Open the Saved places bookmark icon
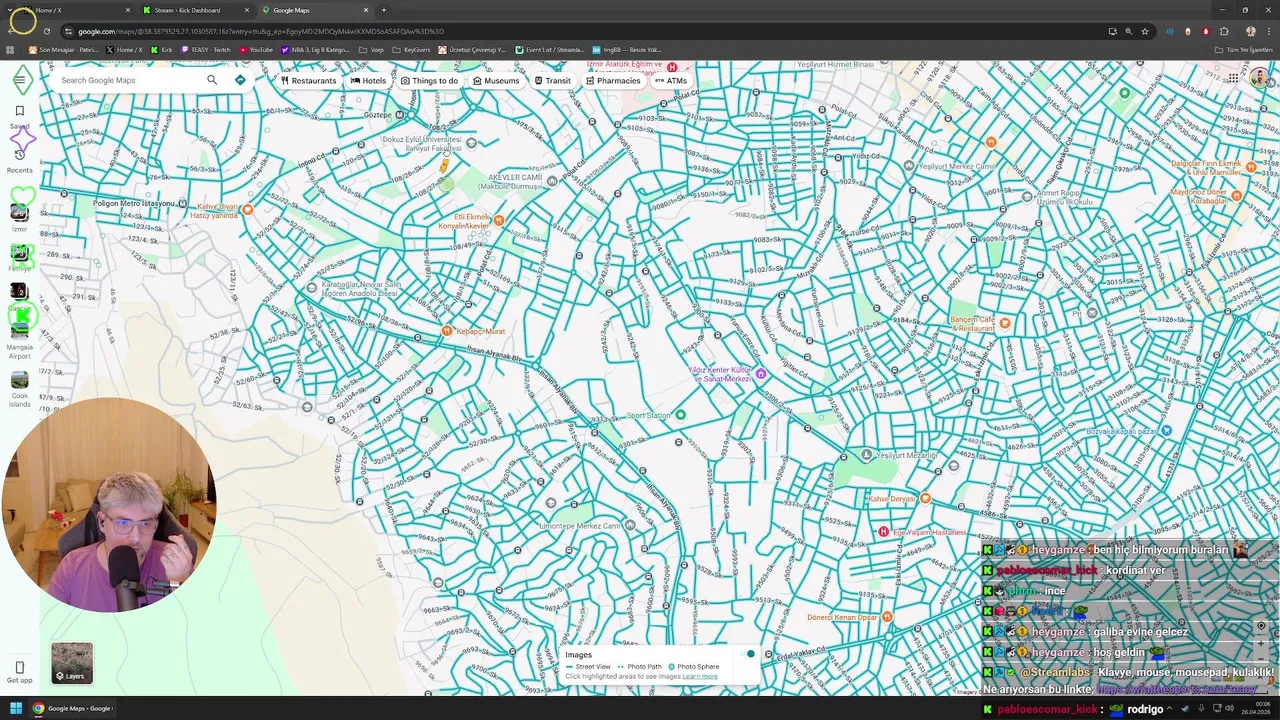 [19, 111]
